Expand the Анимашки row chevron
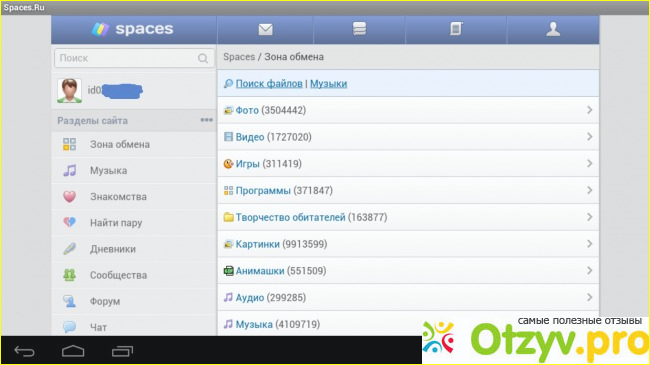Screen dimensions: 650x365 pos(589,270)
